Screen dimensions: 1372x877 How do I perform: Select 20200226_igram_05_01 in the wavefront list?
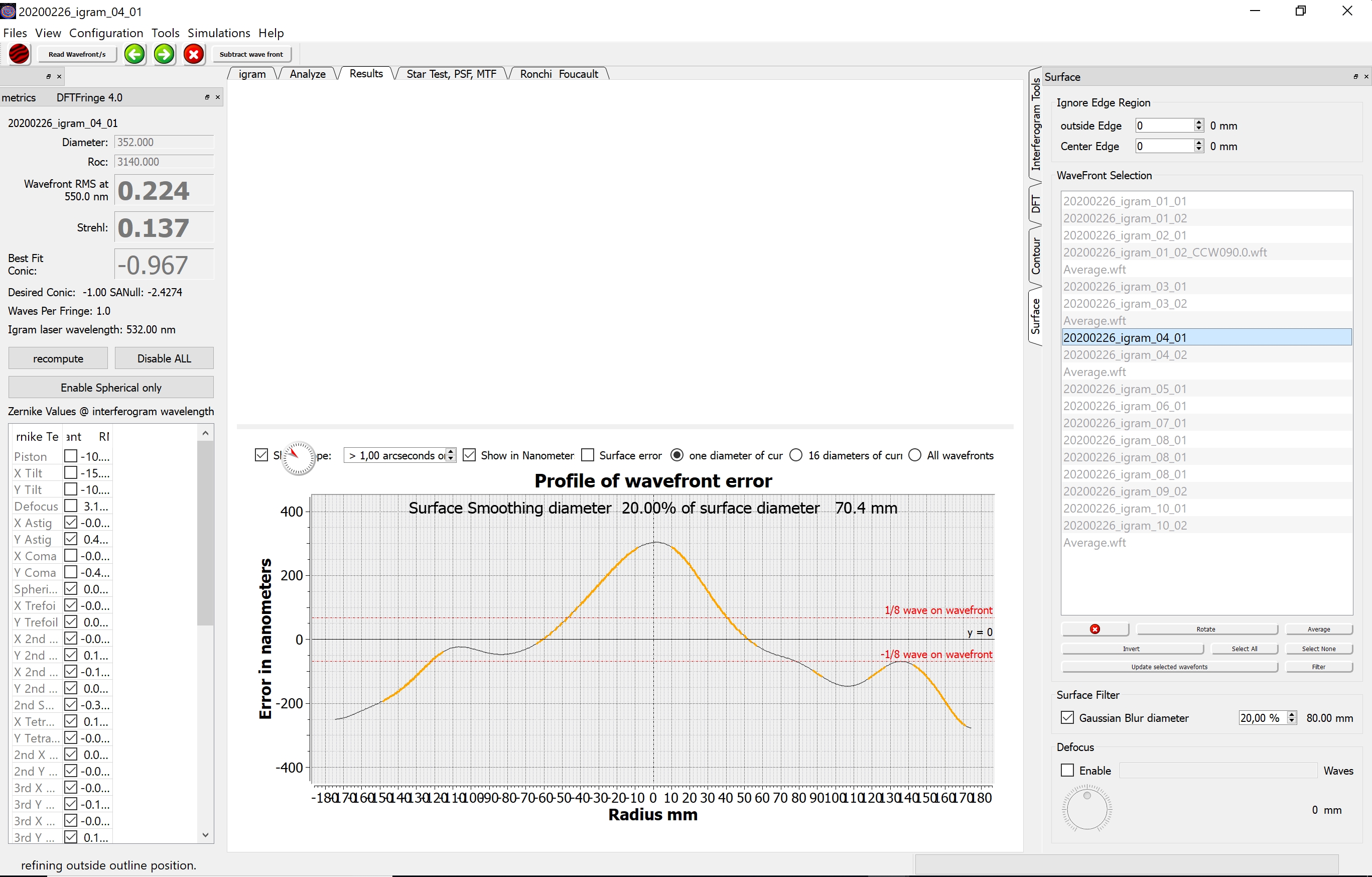(1124, 389)
